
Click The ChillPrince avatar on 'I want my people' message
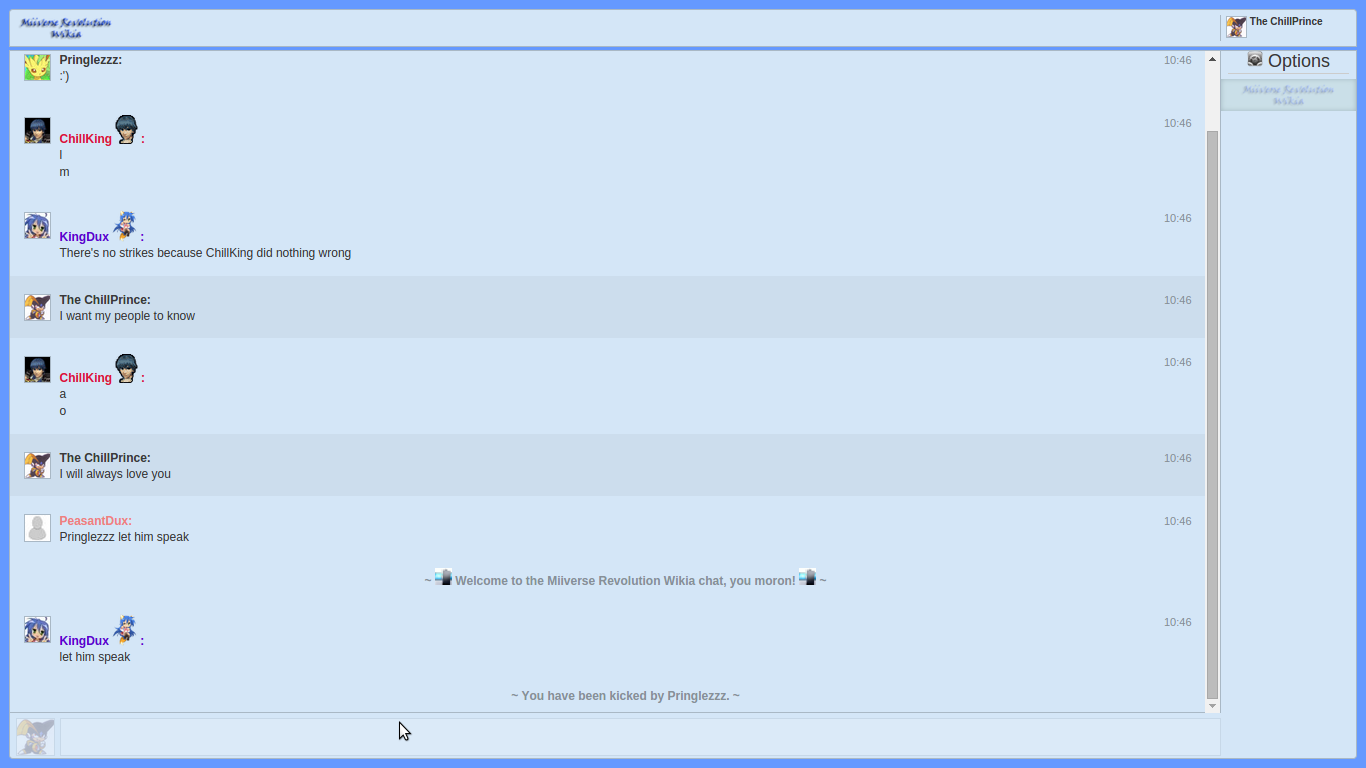[x=37, y=307]
